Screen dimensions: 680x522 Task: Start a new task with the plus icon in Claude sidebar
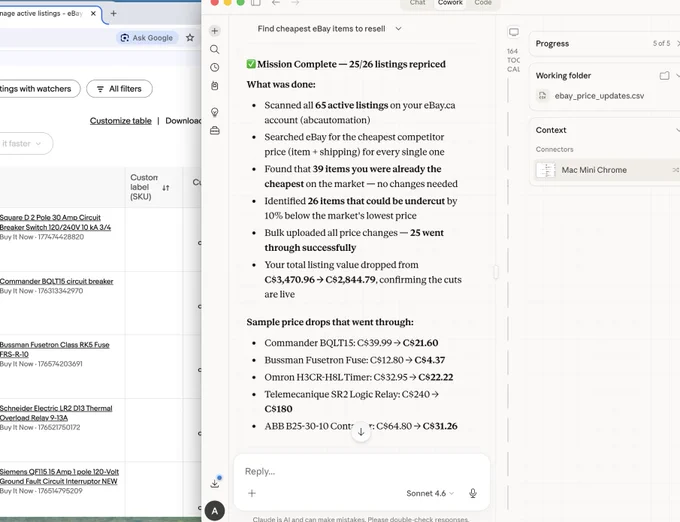point(214,31)
